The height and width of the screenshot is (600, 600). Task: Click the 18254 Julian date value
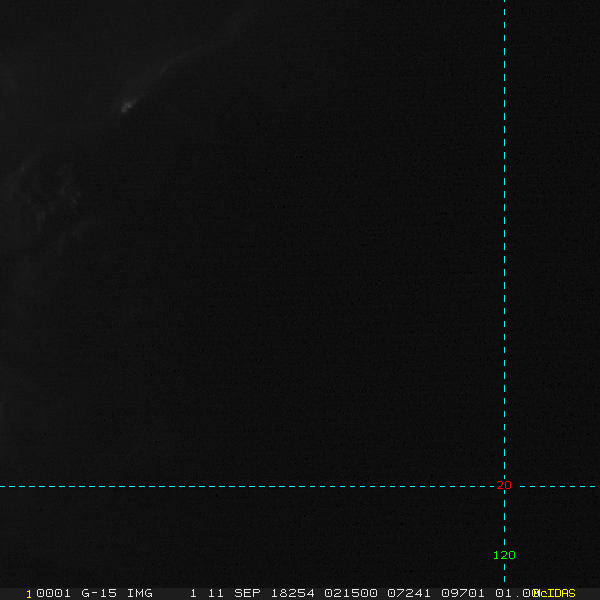[292, 593]
